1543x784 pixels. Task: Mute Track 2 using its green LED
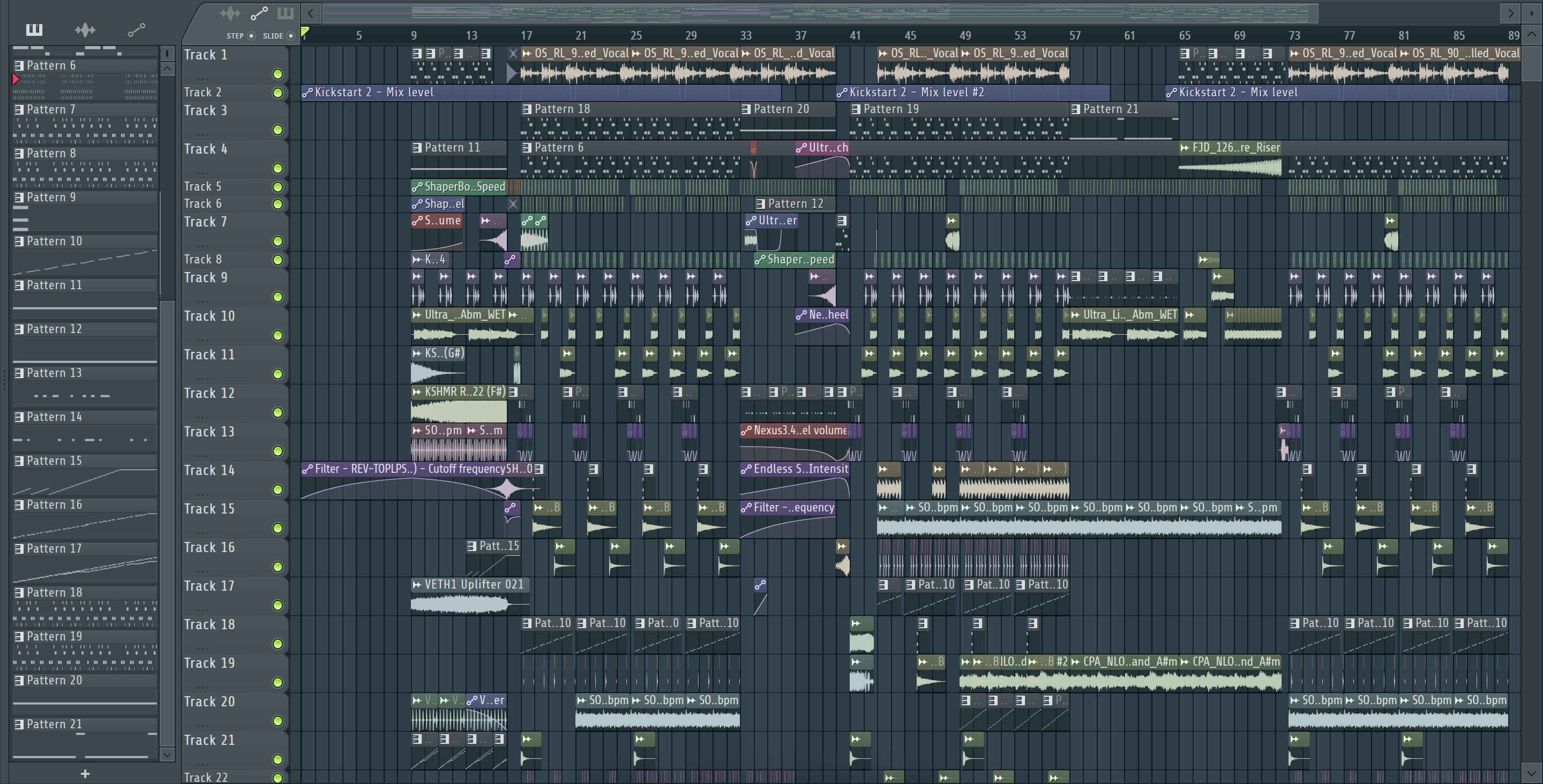278,93
